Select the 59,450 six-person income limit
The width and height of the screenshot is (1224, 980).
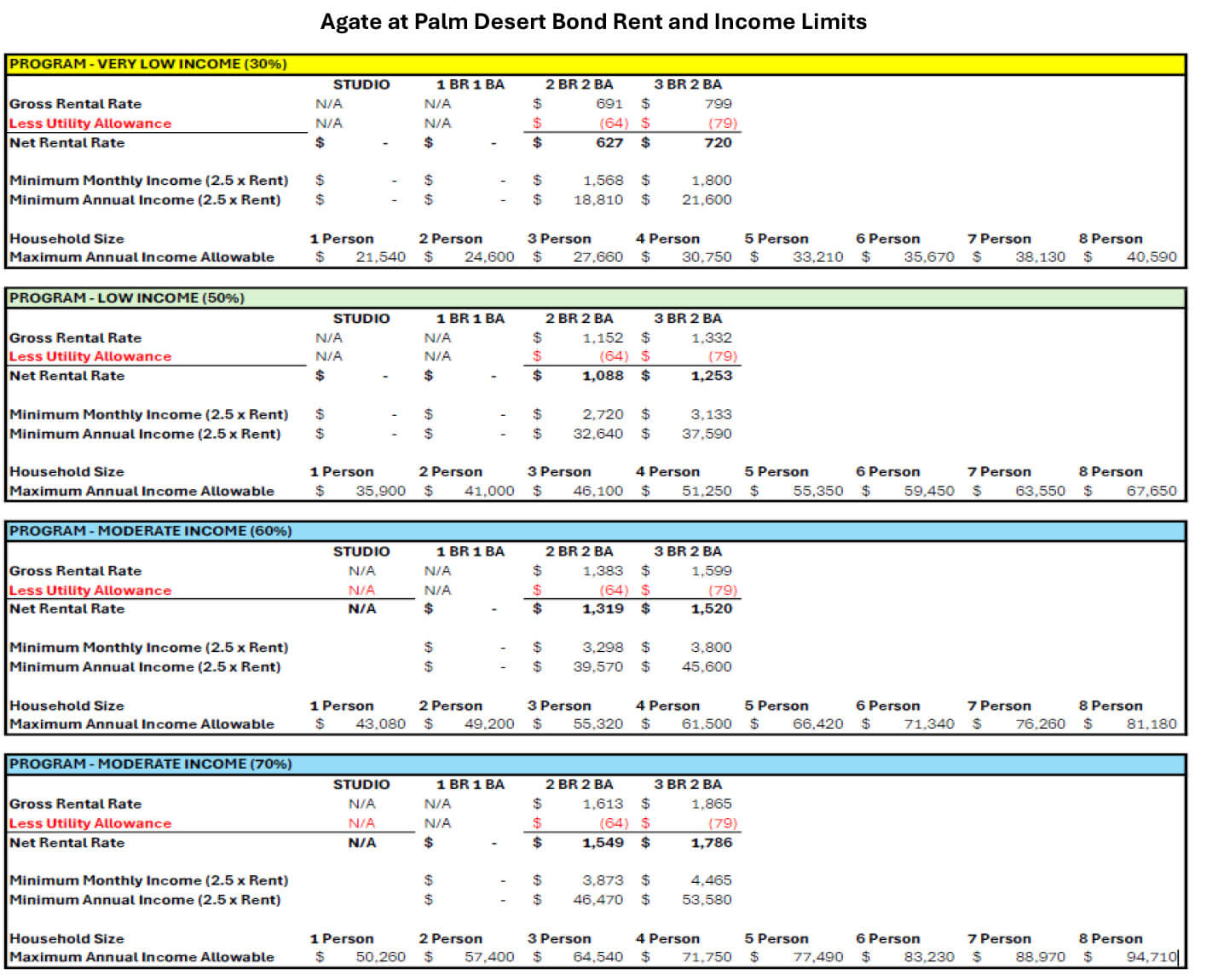pos(929,492)
